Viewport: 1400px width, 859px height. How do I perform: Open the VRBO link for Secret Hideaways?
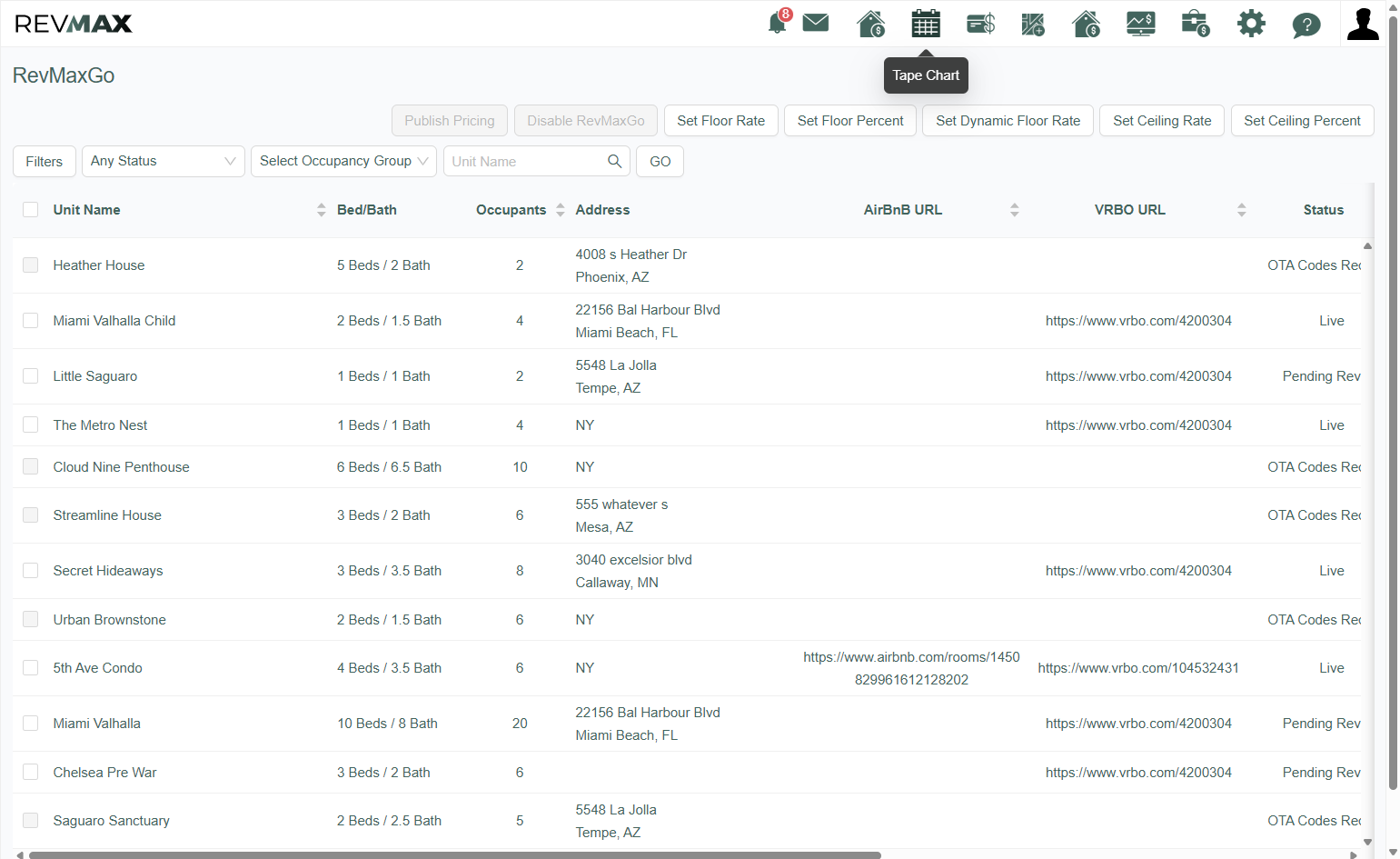point(1138,571)
